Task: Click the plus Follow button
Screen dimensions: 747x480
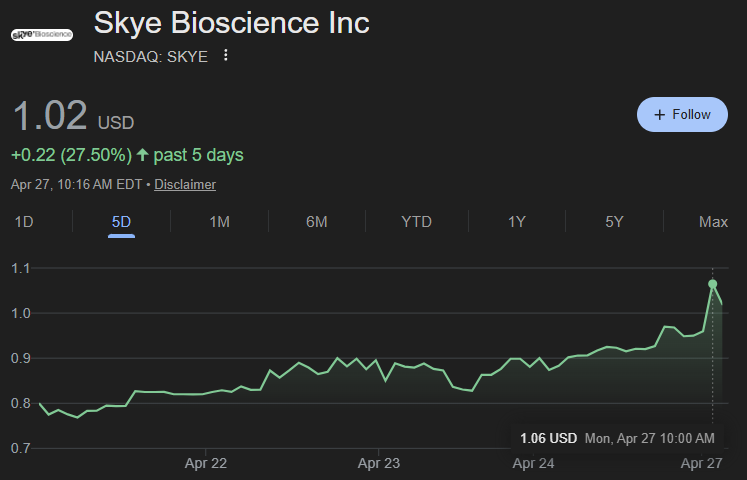Action: click(x=682, y=115)
